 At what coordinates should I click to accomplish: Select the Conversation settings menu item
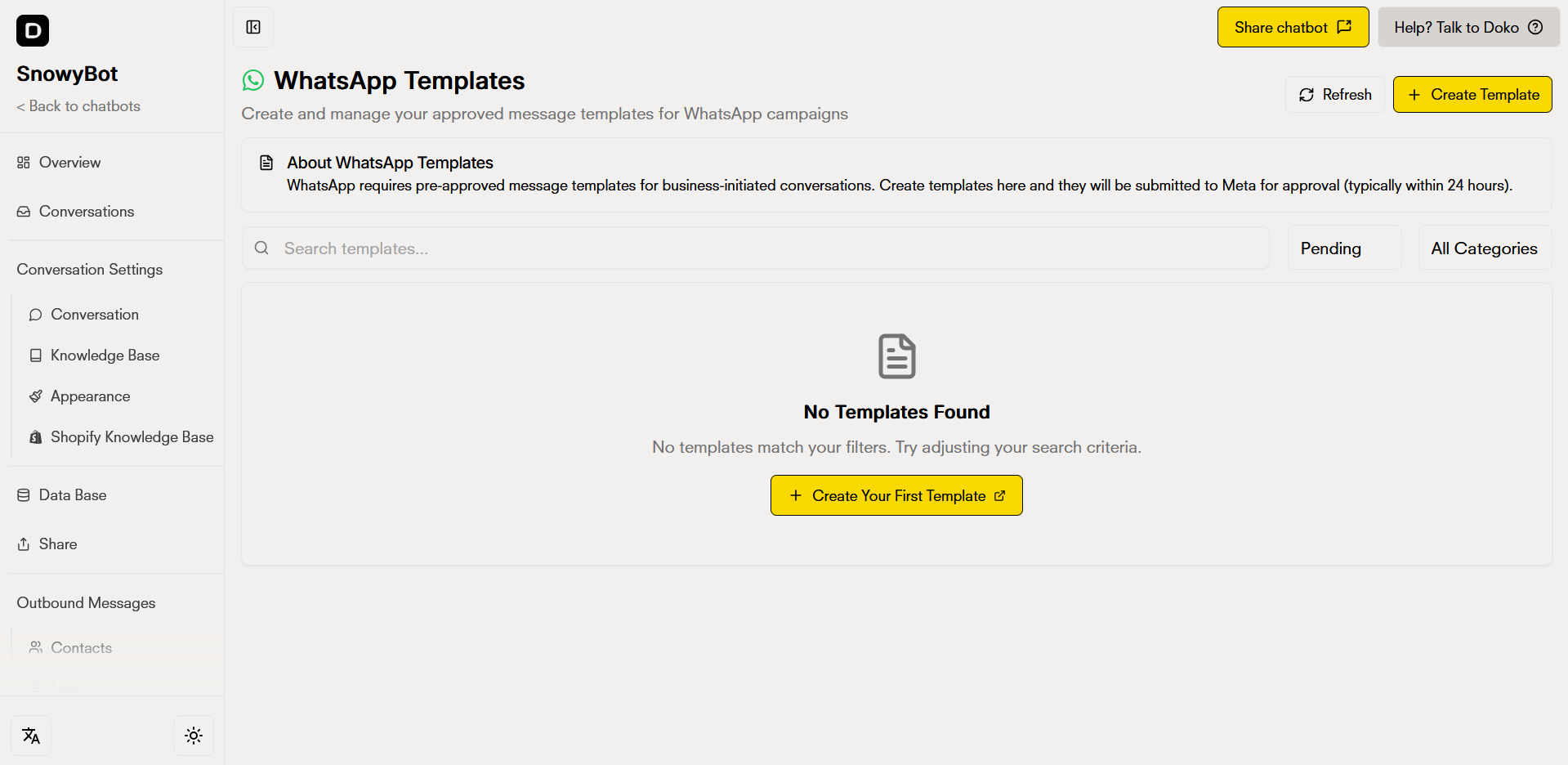pyautogui.click(x=94, y=314)
